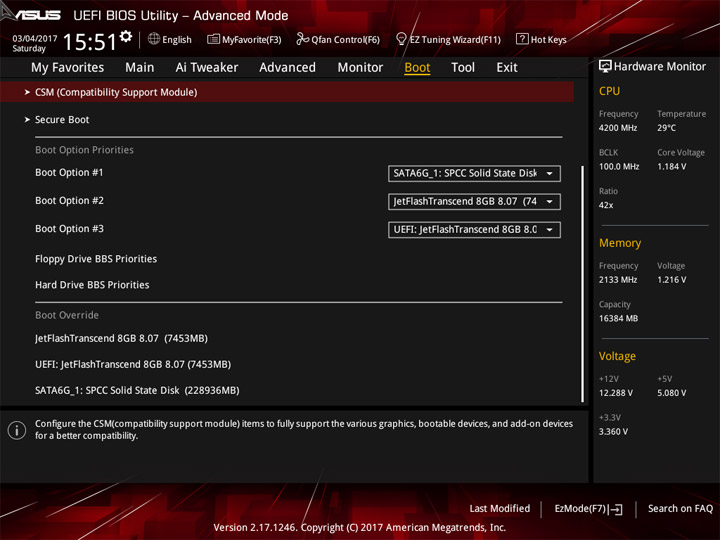Click the vertical scrollbar of the boot list
The width and height of the screenshot is (720, 540).
(583, 284)
